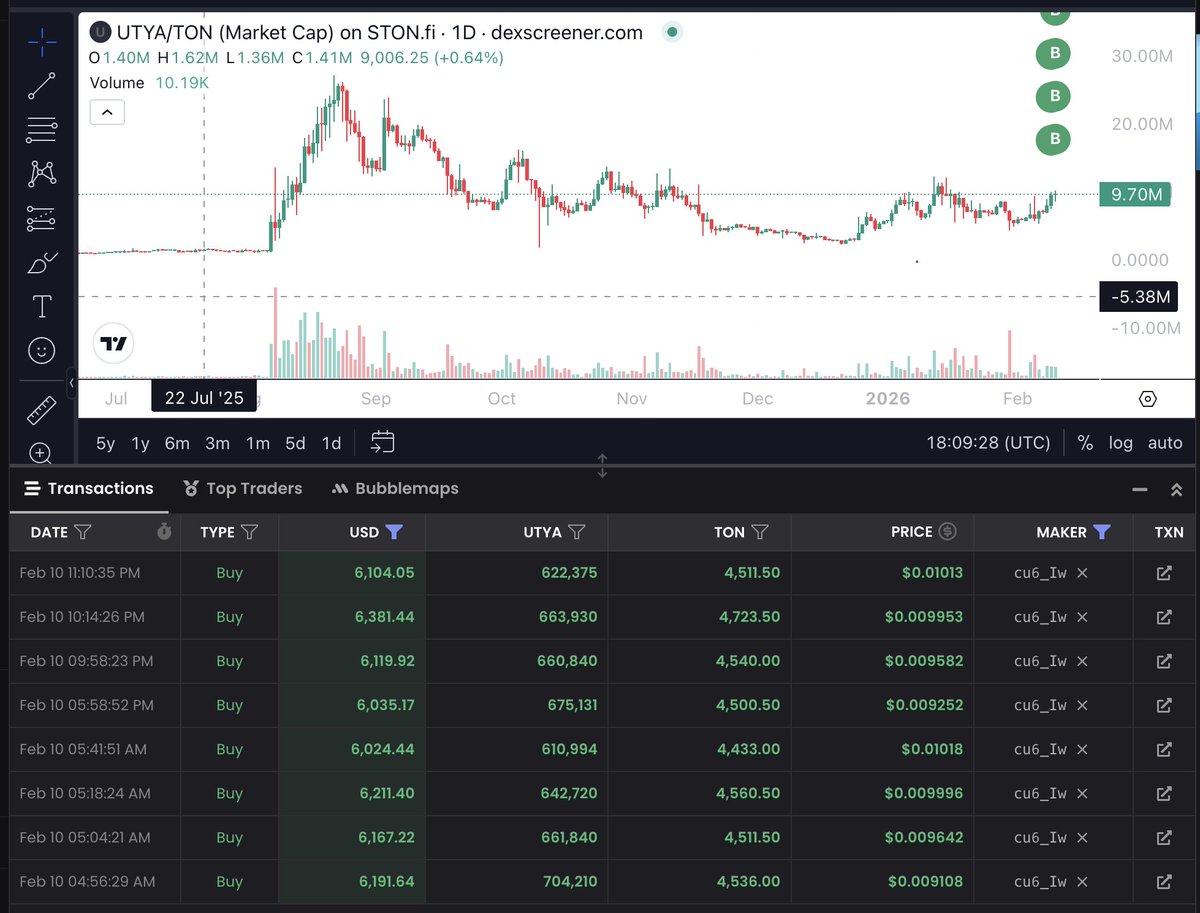Viewport: 1200px width, 913px height.
Task: Open the 10:14:26 PM transaction link
Action: (x=1164, y=617)
